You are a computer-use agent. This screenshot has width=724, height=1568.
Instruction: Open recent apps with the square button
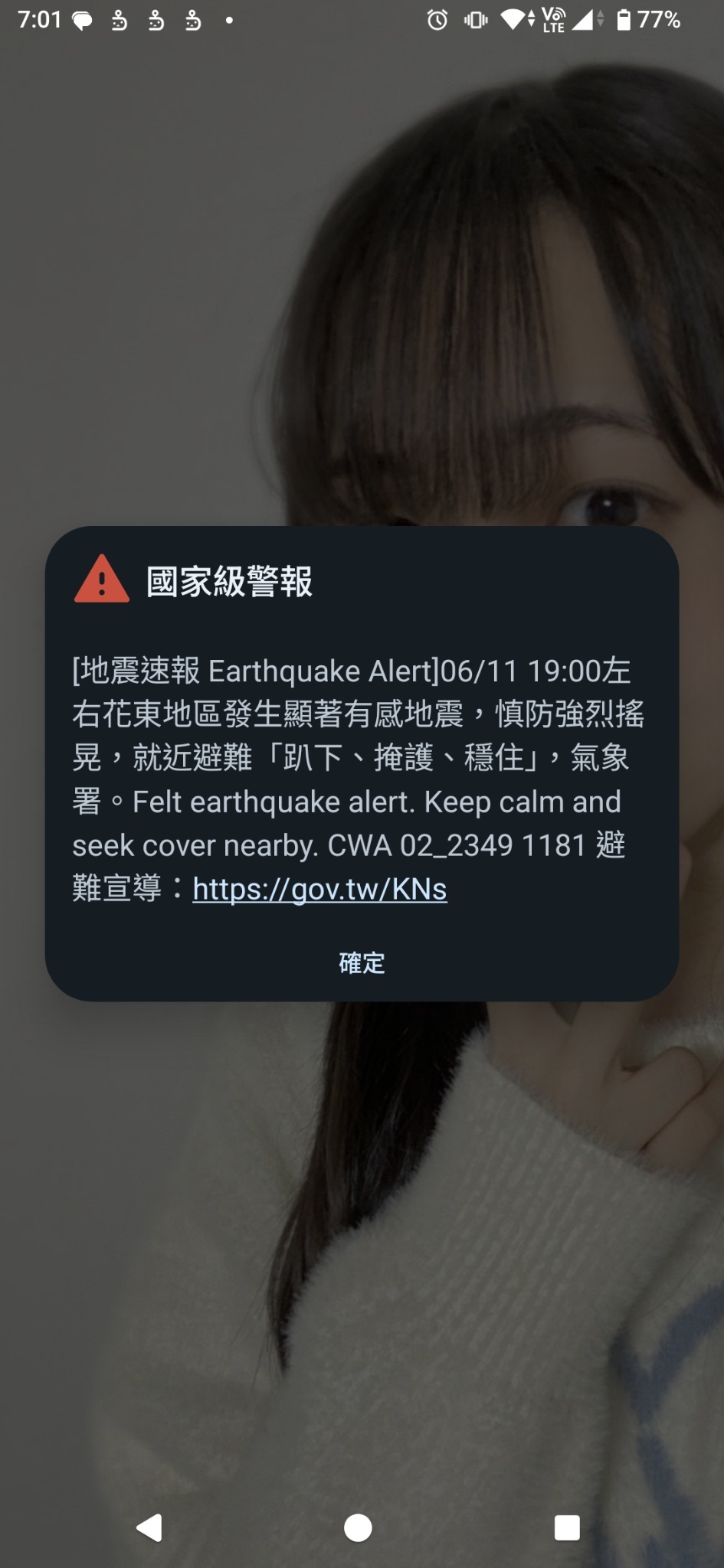[x=567, y=1527]
